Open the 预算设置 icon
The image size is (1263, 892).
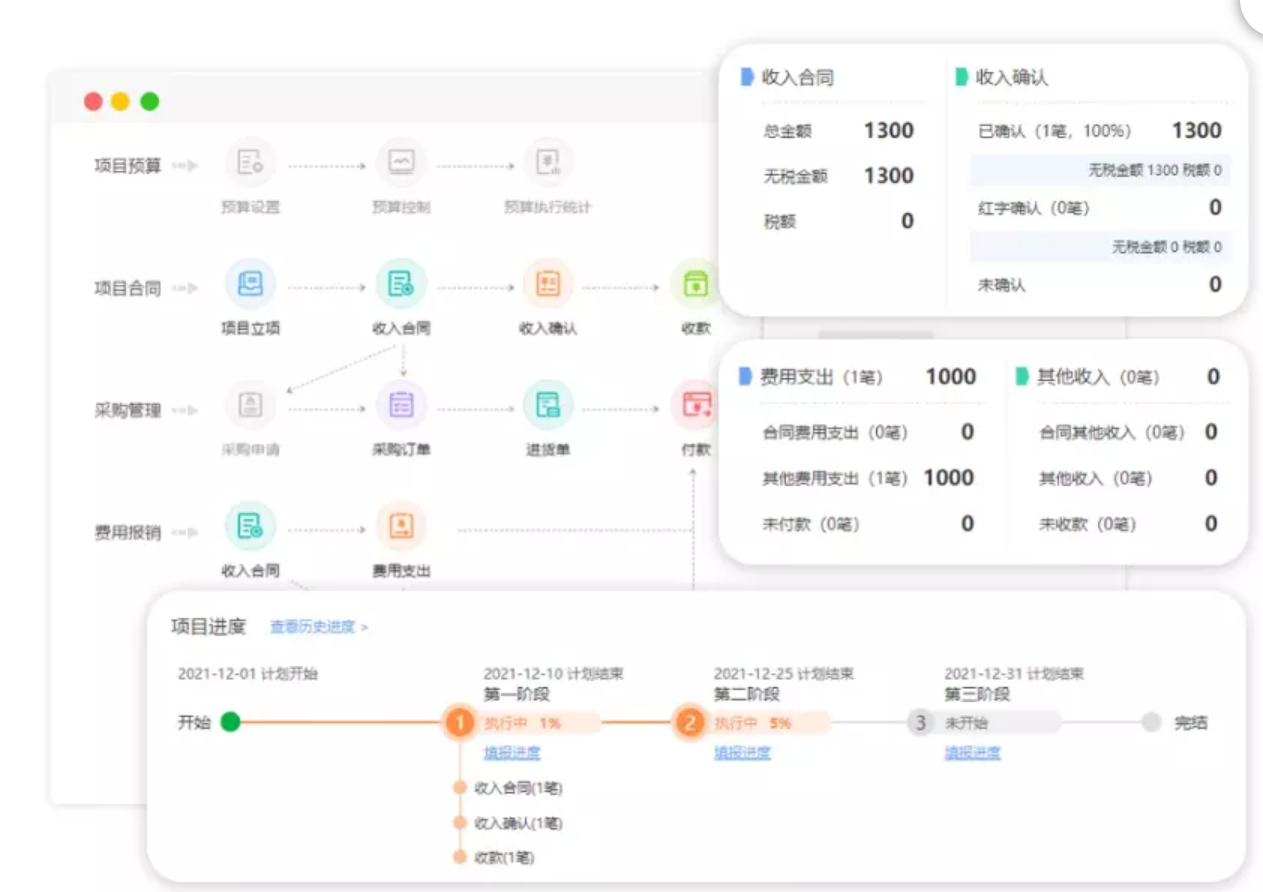point(250,163)
